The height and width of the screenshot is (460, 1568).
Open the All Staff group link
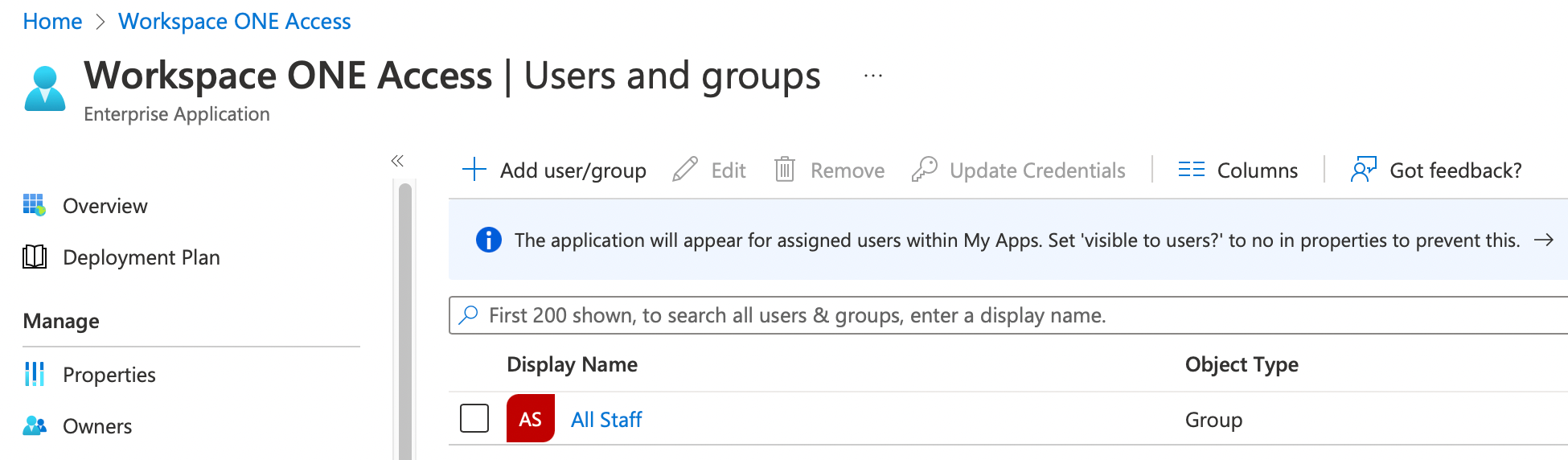(x=606, y=420)
